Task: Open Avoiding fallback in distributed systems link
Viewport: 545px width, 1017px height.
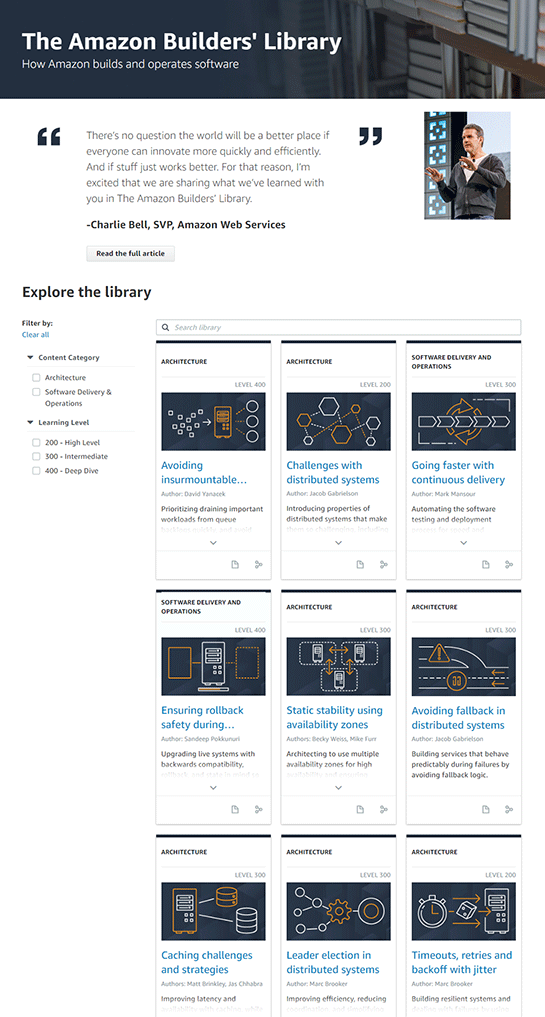Action: click(x=458, y=717)
